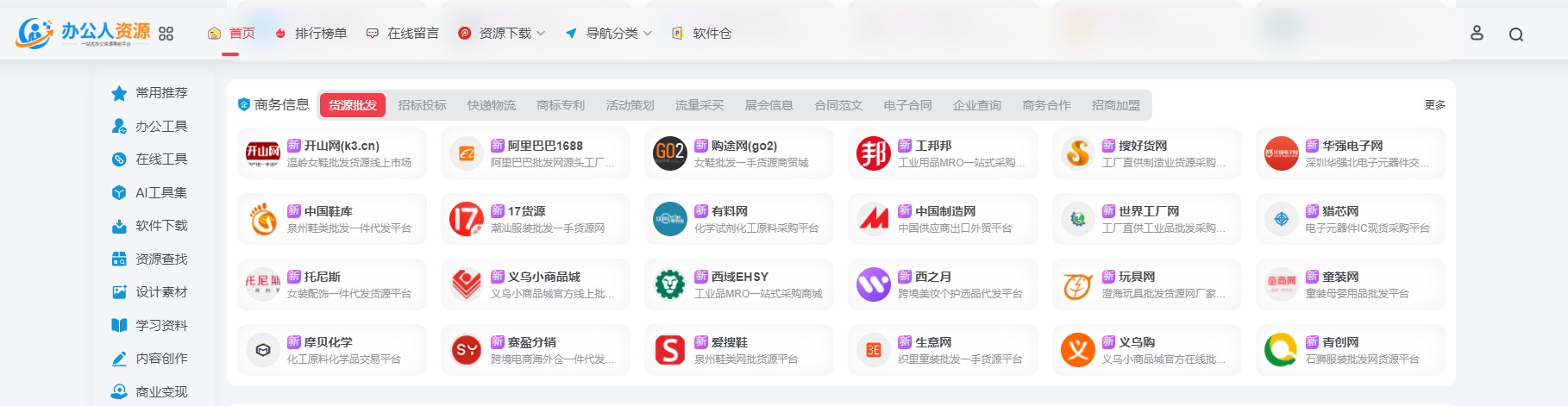Click the 玩具网 logo icon
The width and height of the screenshot is (1568, 406).
[x=1078, y=284]
